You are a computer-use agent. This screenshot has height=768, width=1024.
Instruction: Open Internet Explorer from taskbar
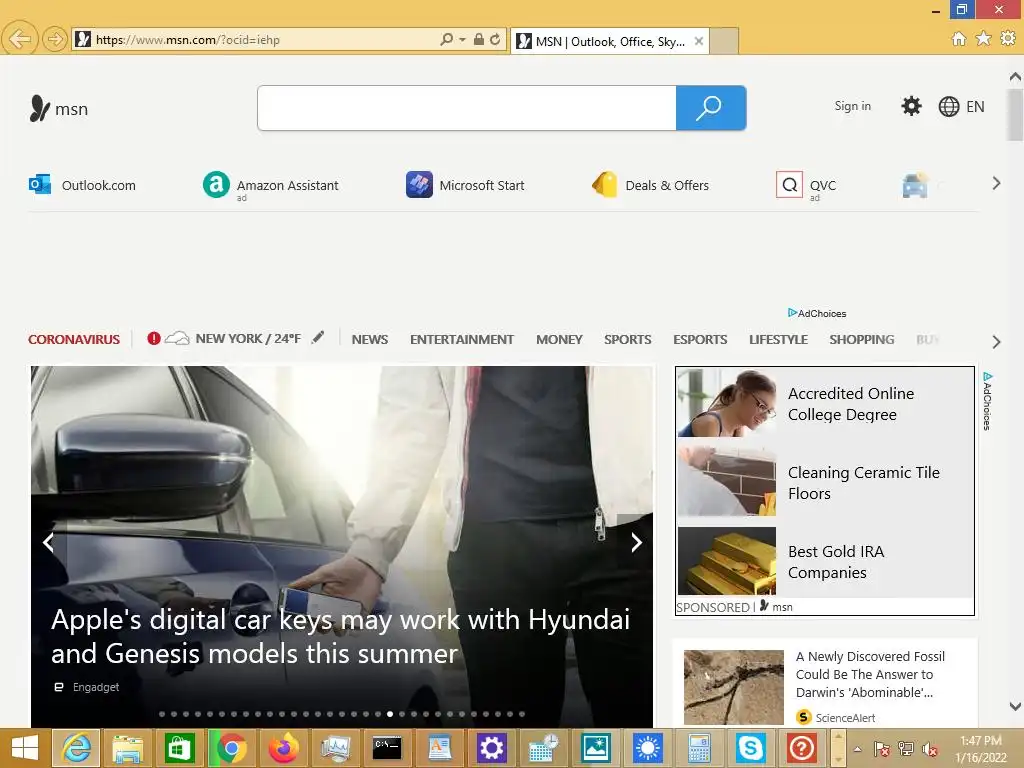pos(76,748)
